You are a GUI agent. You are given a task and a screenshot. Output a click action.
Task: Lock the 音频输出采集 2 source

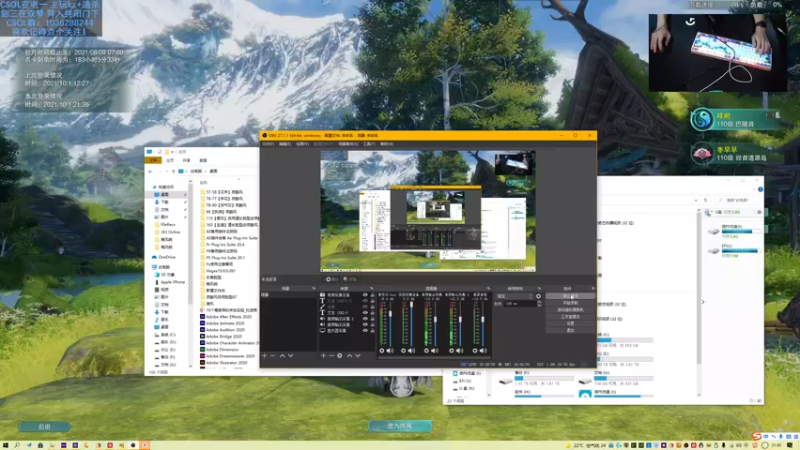[x=372, y=318]
